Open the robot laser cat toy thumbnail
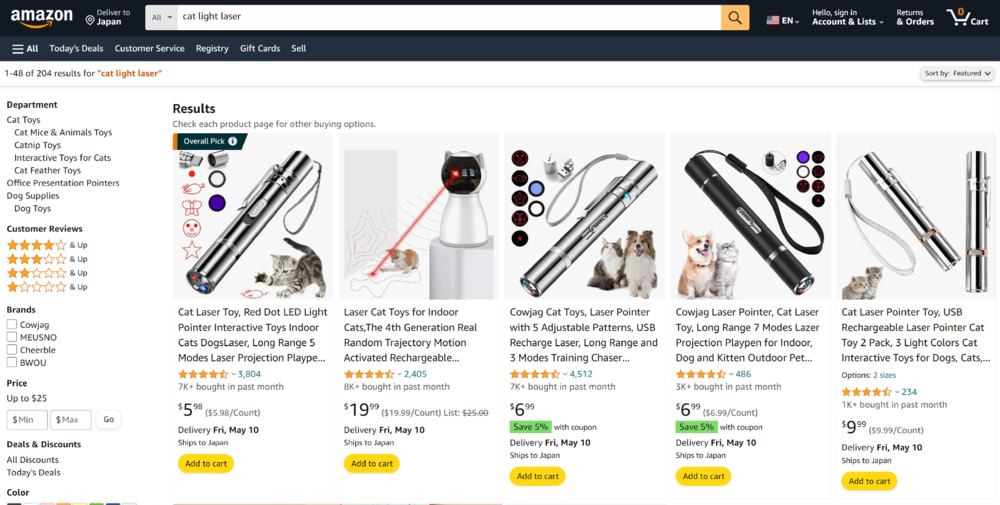Image resolution: width=1000 pixels, height=505 pixels. click(x=418, y=216)
